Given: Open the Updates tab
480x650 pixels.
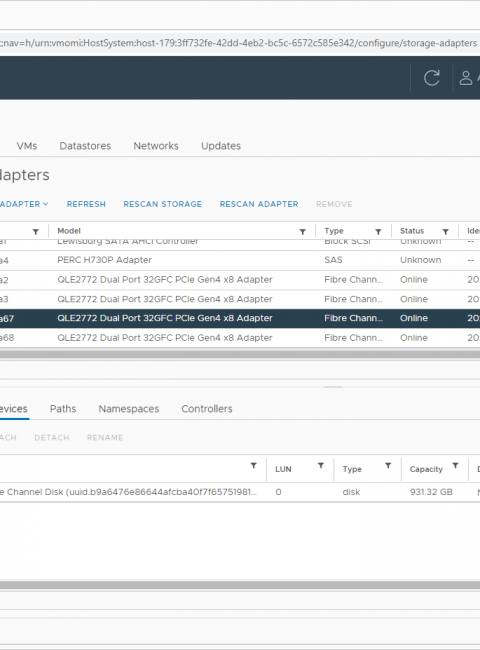Looking at the screenshot, I should coord(221,146).
